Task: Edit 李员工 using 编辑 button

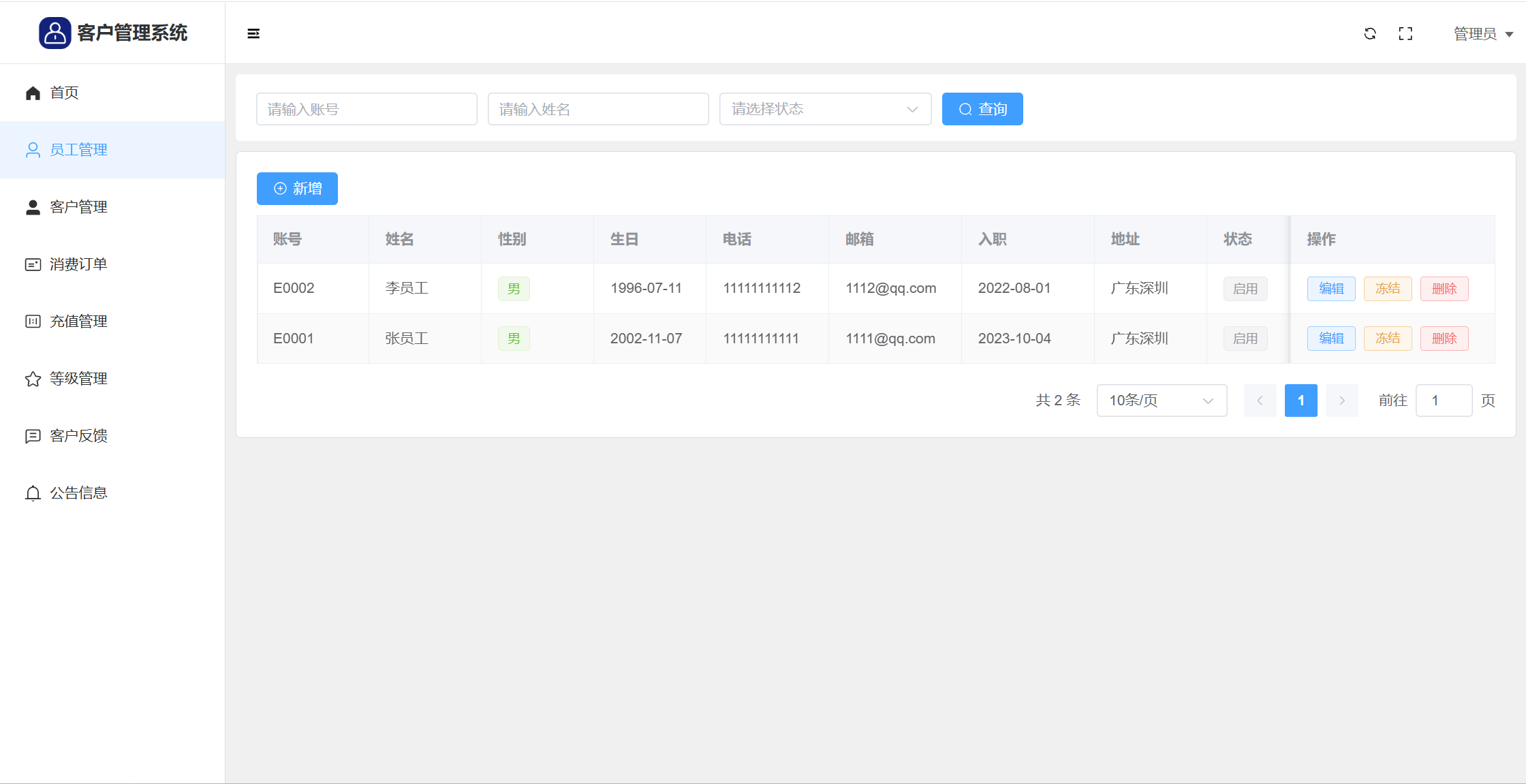Action: pos(1330,289)
